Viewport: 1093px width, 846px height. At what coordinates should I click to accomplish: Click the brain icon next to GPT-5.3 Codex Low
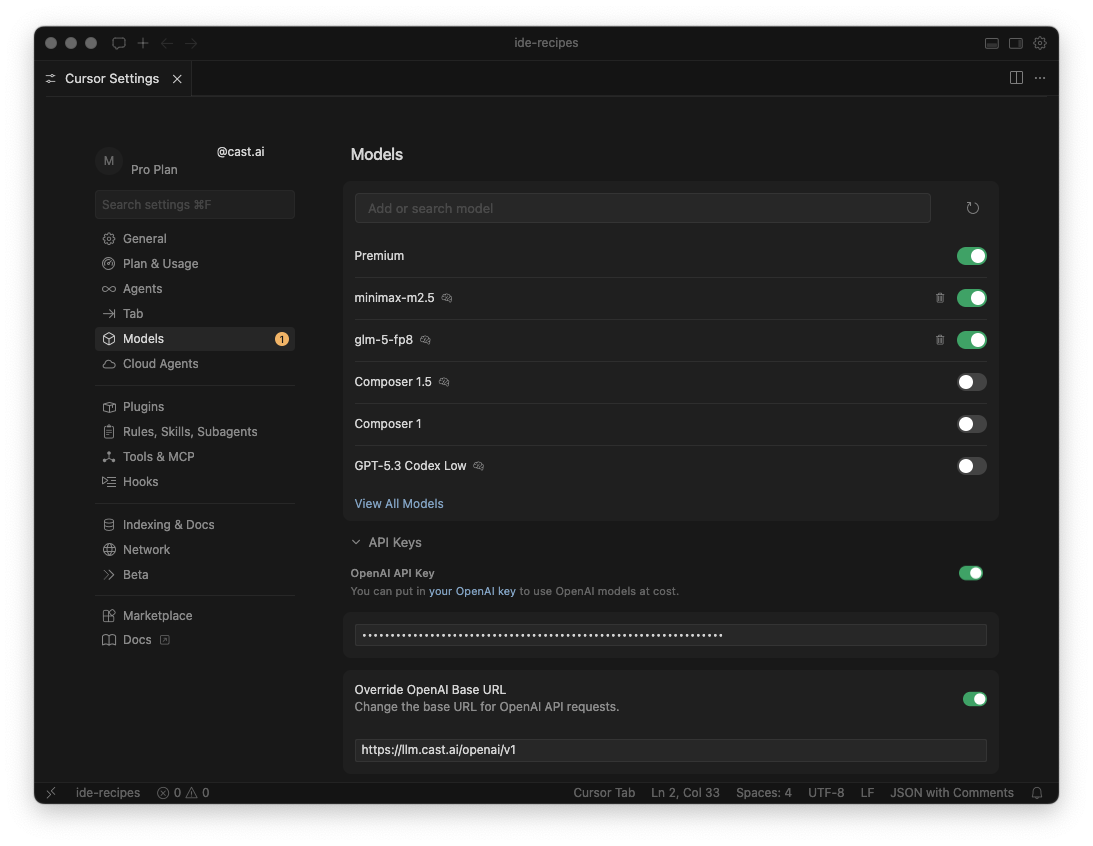(479, 466)
